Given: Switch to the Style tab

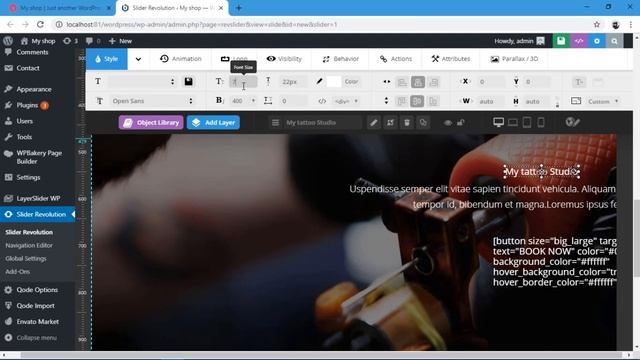Looking at the screenshot, I should pyautogui.click(x=107, y=59).
